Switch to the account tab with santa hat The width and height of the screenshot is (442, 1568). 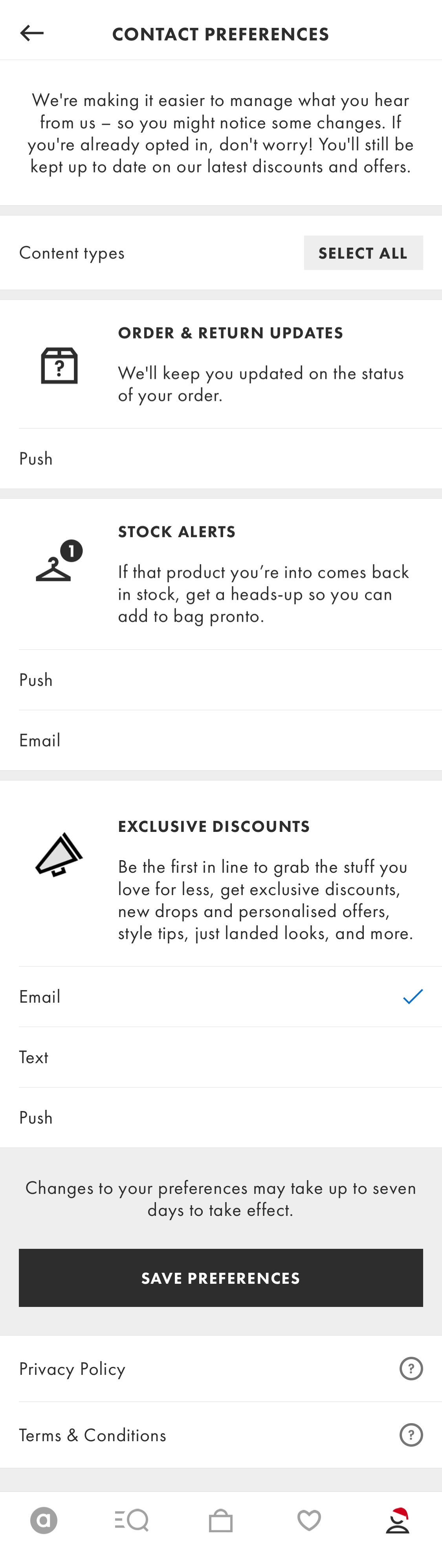point(398,1521)
